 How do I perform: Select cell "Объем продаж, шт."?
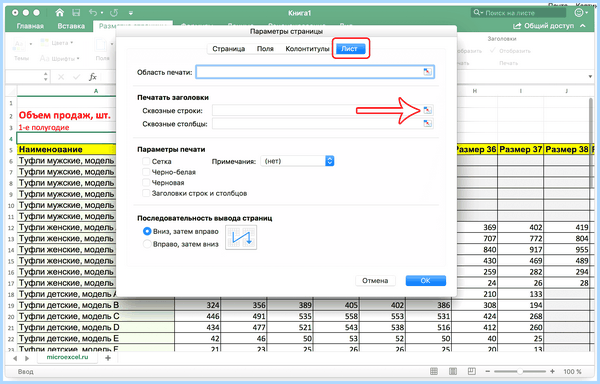(x=65, y=115)
